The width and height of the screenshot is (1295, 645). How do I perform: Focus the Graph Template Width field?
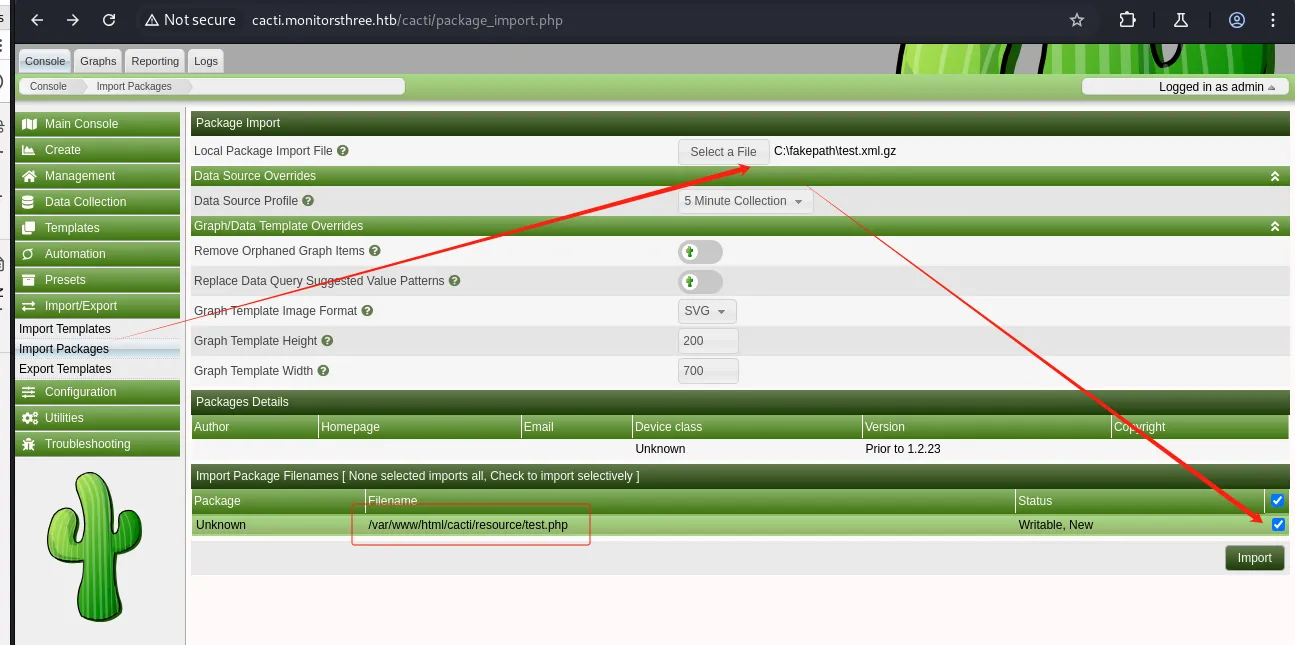pos(708,371)
